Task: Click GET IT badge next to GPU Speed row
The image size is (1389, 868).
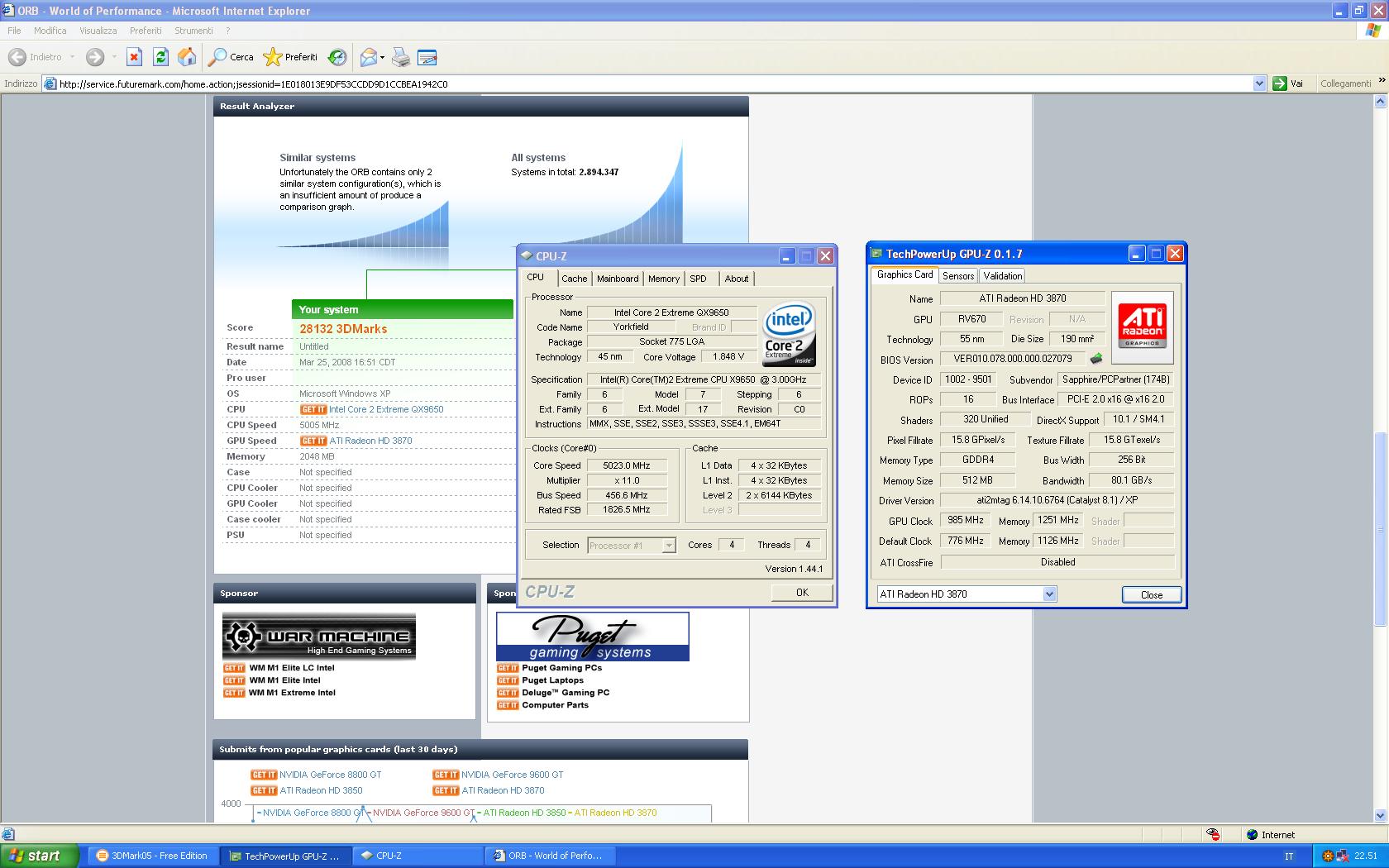Action: 313,441
